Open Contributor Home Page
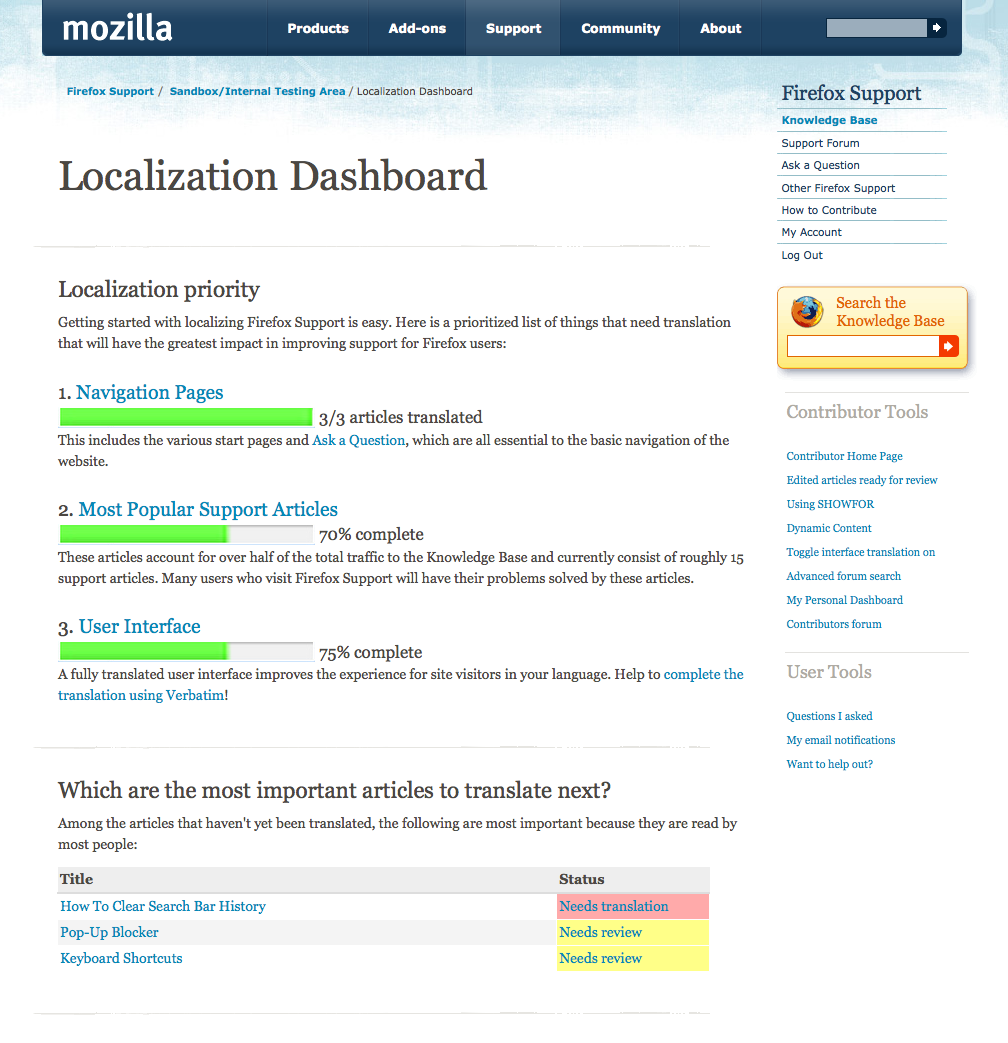This screenshot has width=1008, height=1043. (844, 456)
